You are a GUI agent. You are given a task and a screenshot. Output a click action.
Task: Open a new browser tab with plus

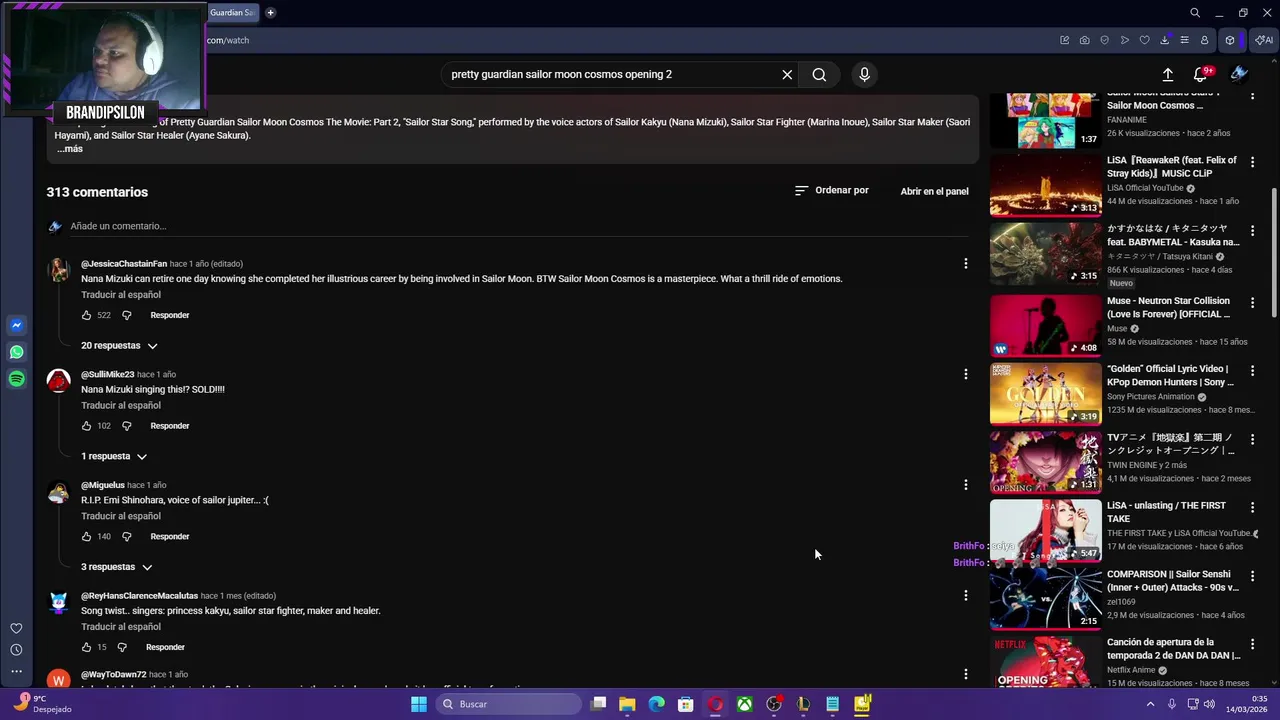pos(270,13)
